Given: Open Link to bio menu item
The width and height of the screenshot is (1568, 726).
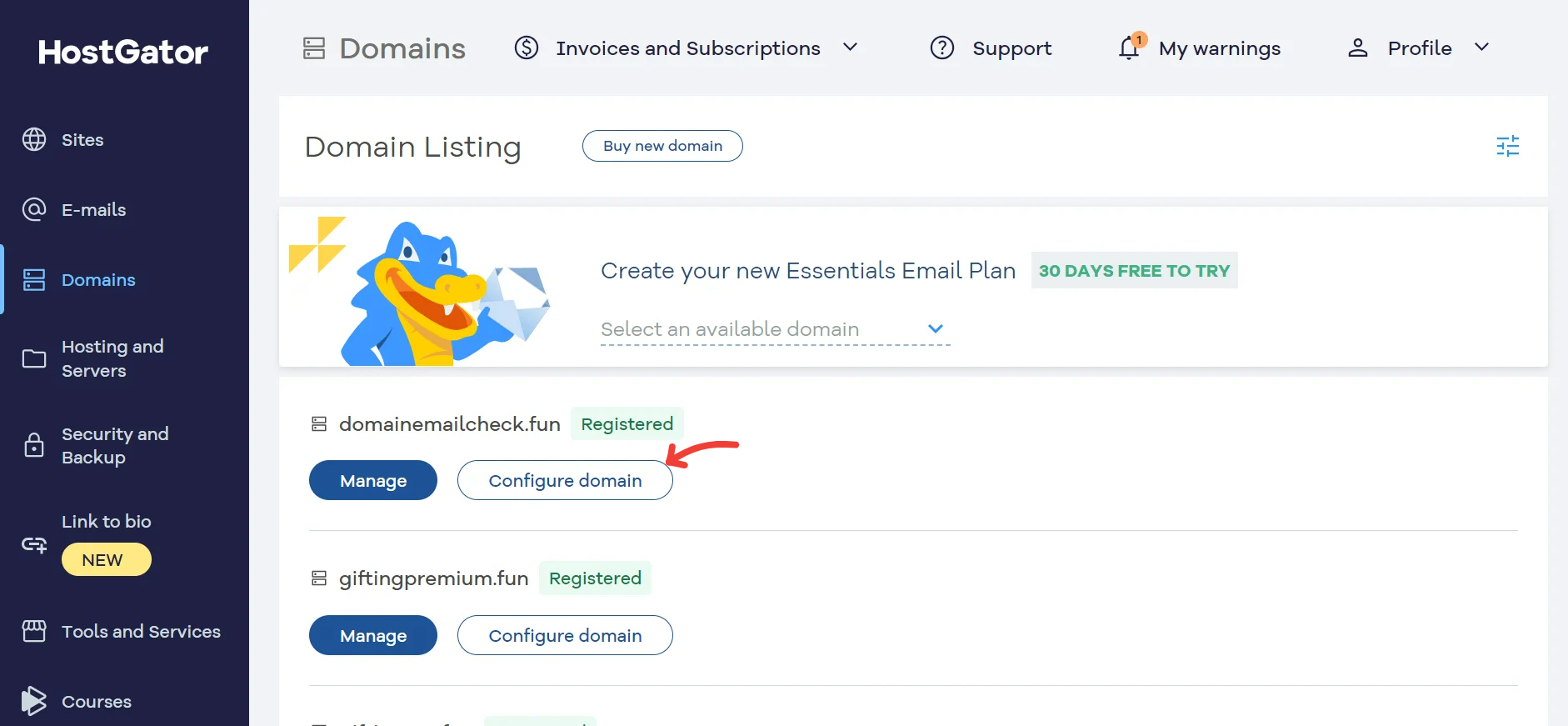Looking at the screenshot, I should [107, 522].
